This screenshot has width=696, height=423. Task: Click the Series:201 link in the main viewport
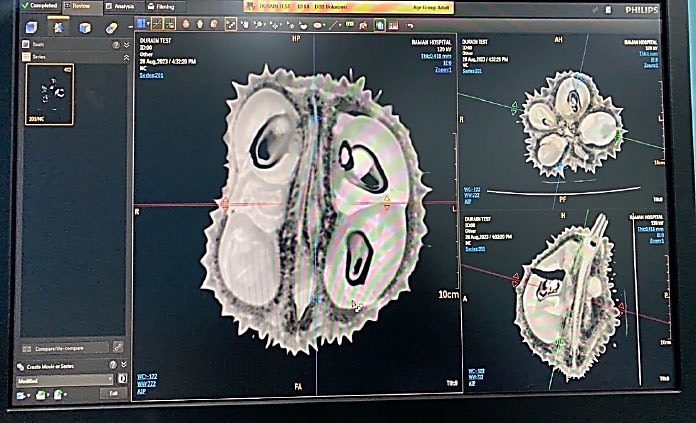pos(151,74)
